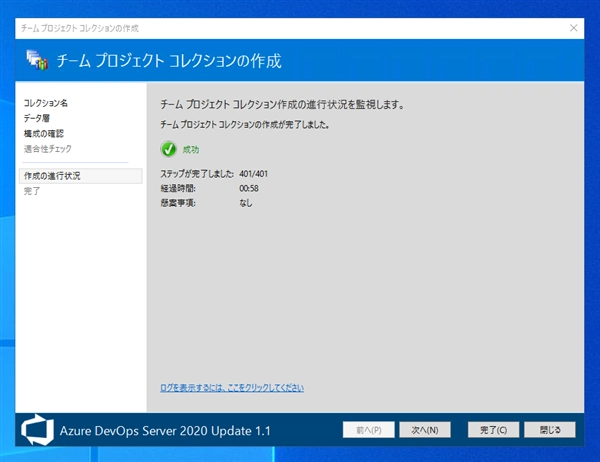Click the 閉じる button

click(550, 430)
